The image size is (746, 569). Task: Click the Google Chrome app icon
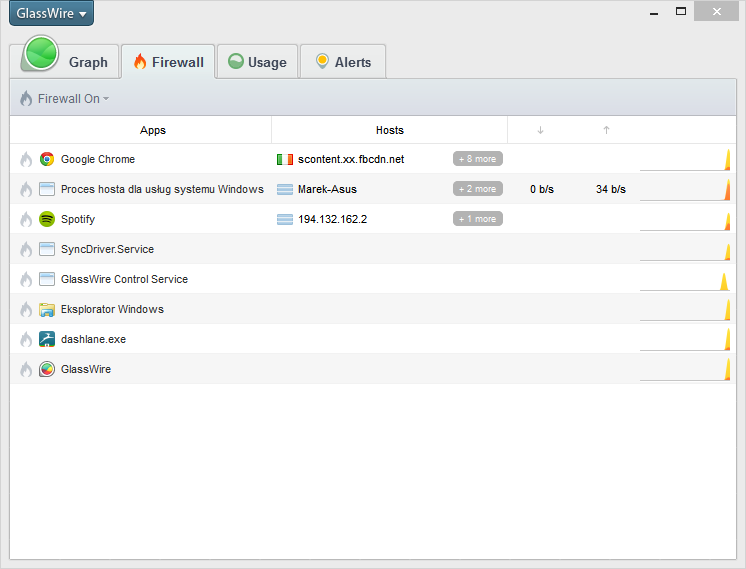tap(47, 159)
